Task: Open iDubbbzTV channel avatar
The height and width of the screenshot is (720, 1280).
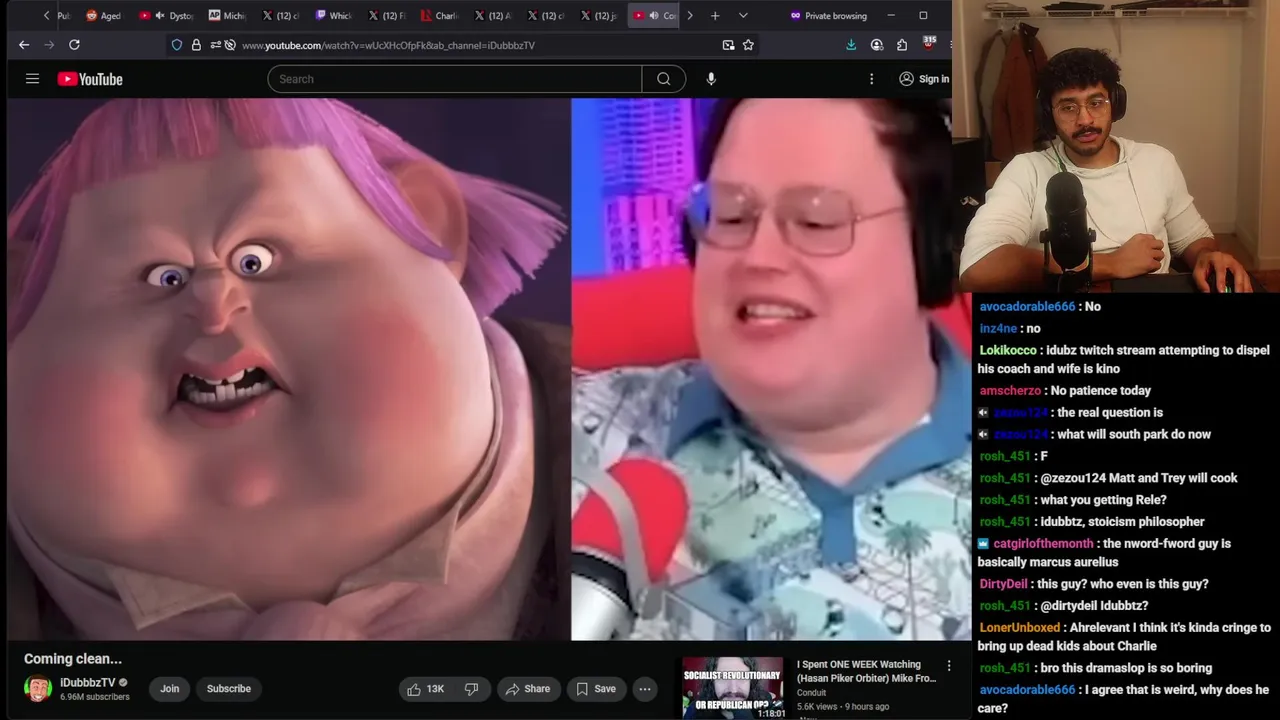Action: click(38, 689)
